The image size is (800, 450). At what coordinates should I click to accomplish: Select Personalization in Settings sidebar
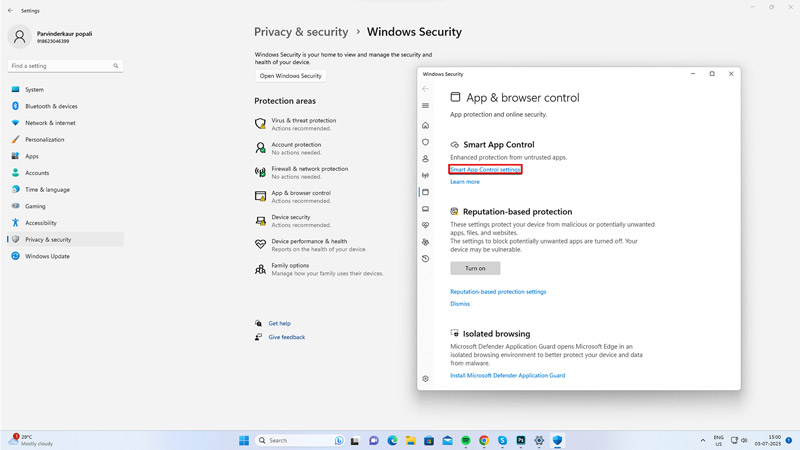click(65, 139)
